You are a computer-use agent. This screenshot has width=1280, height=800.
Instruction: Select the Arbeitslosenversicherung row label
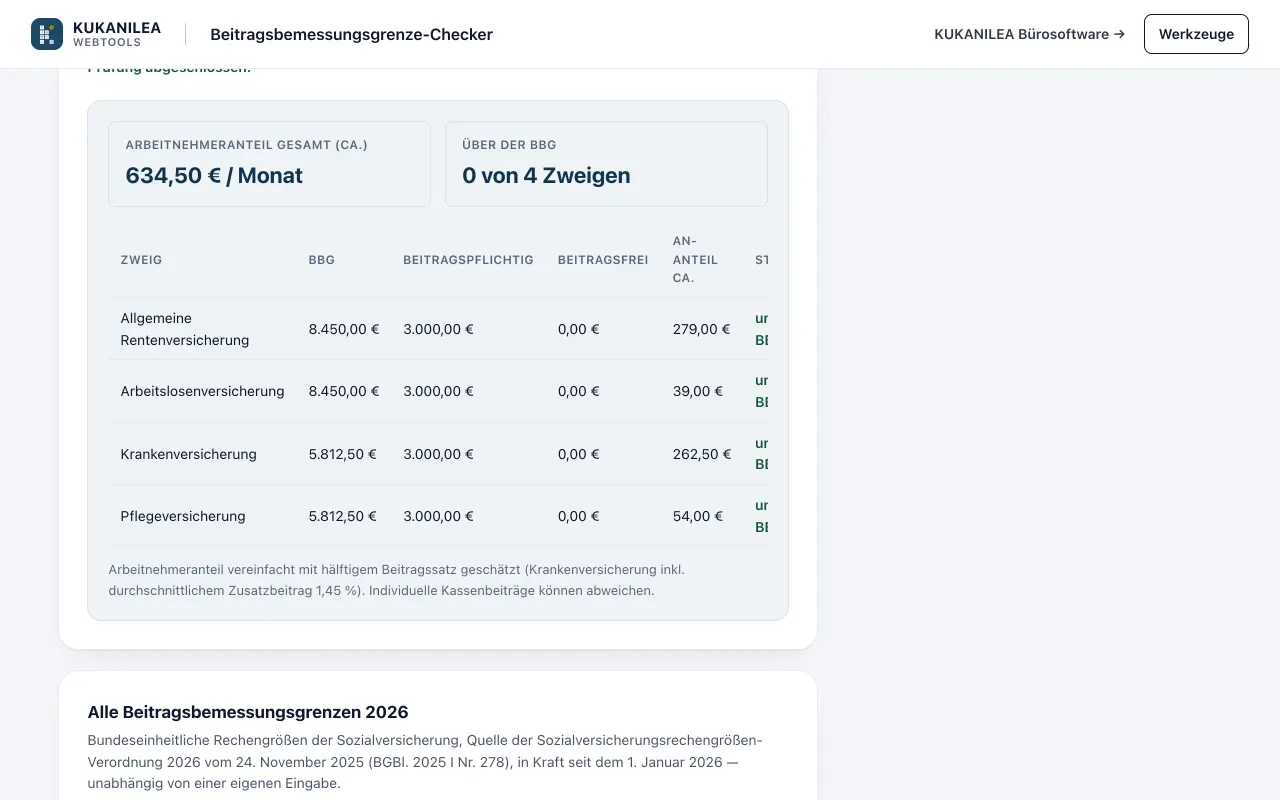click(x=202, y=391)
